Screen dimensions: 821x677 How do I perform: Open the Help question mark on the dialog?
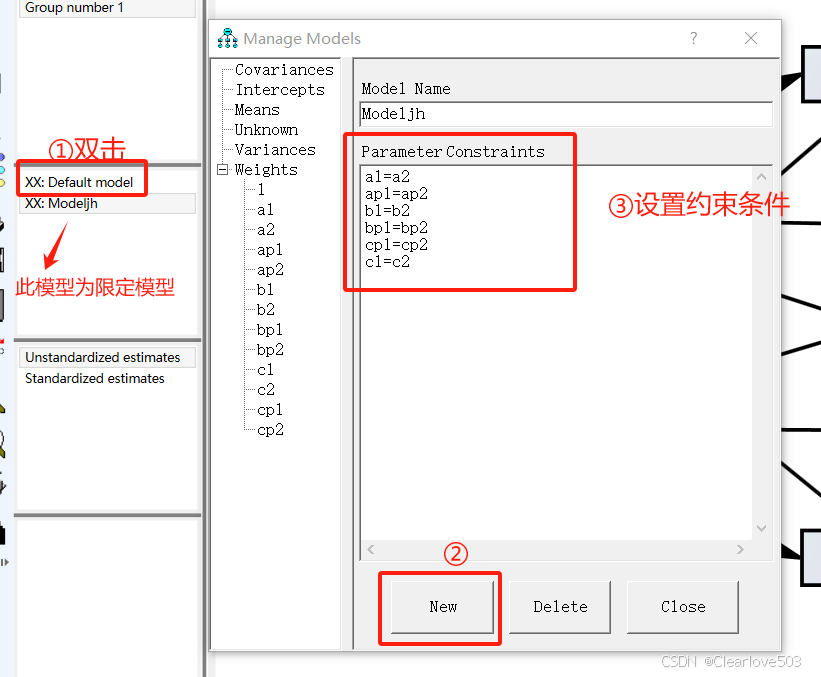693,38
